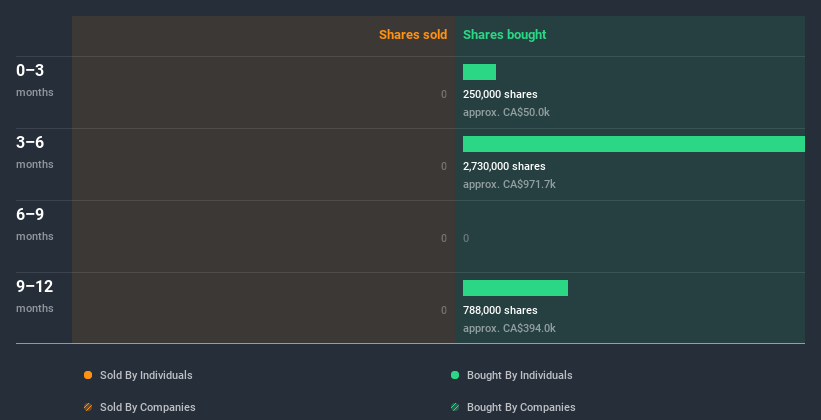
Task: Click the 788,000 shares value
Action: coord(500,310)
